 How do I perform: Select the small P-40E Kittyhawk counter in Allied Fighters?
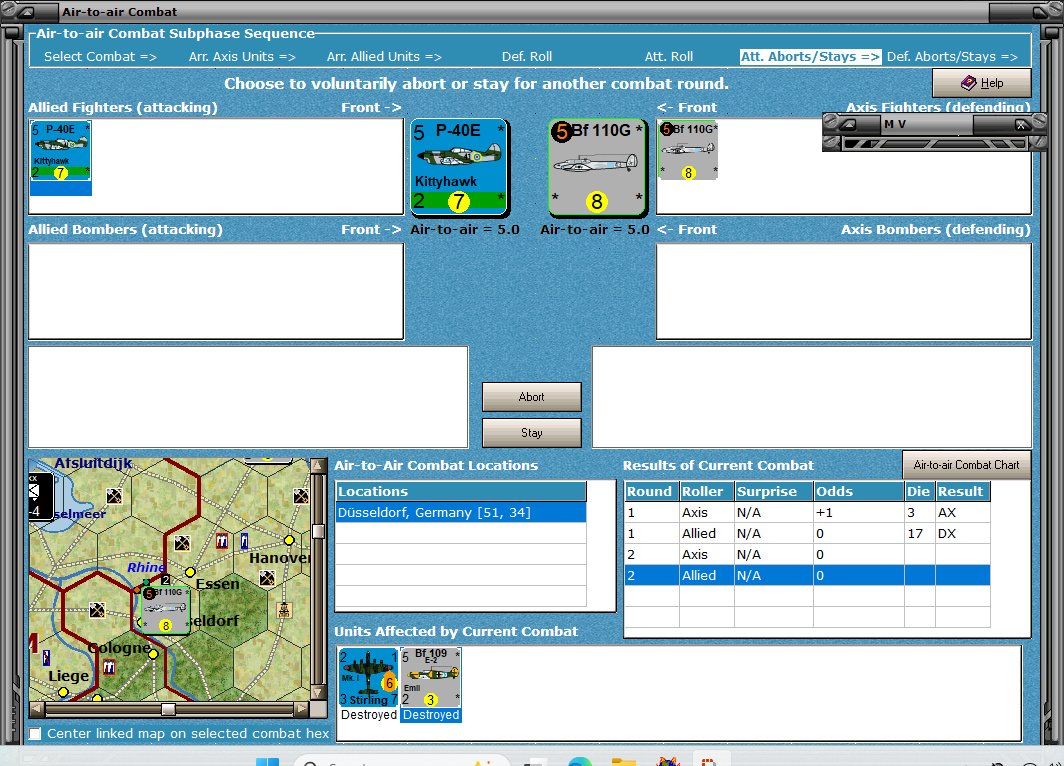(x=60, y=151)
